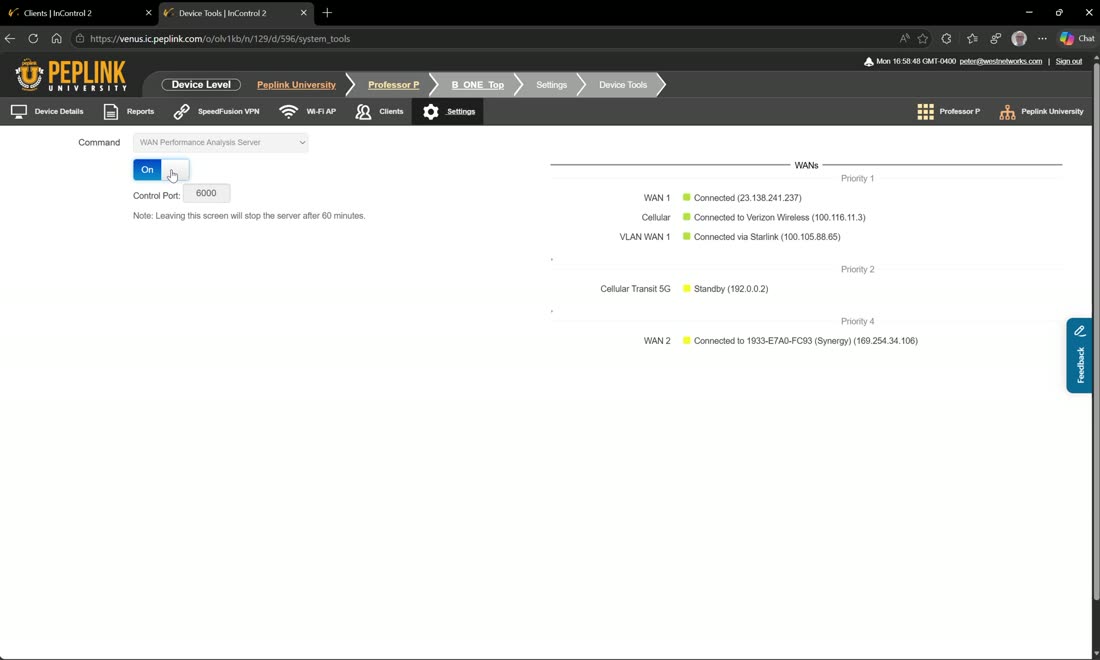Click the Peplink University logo

tap(71, 76)
